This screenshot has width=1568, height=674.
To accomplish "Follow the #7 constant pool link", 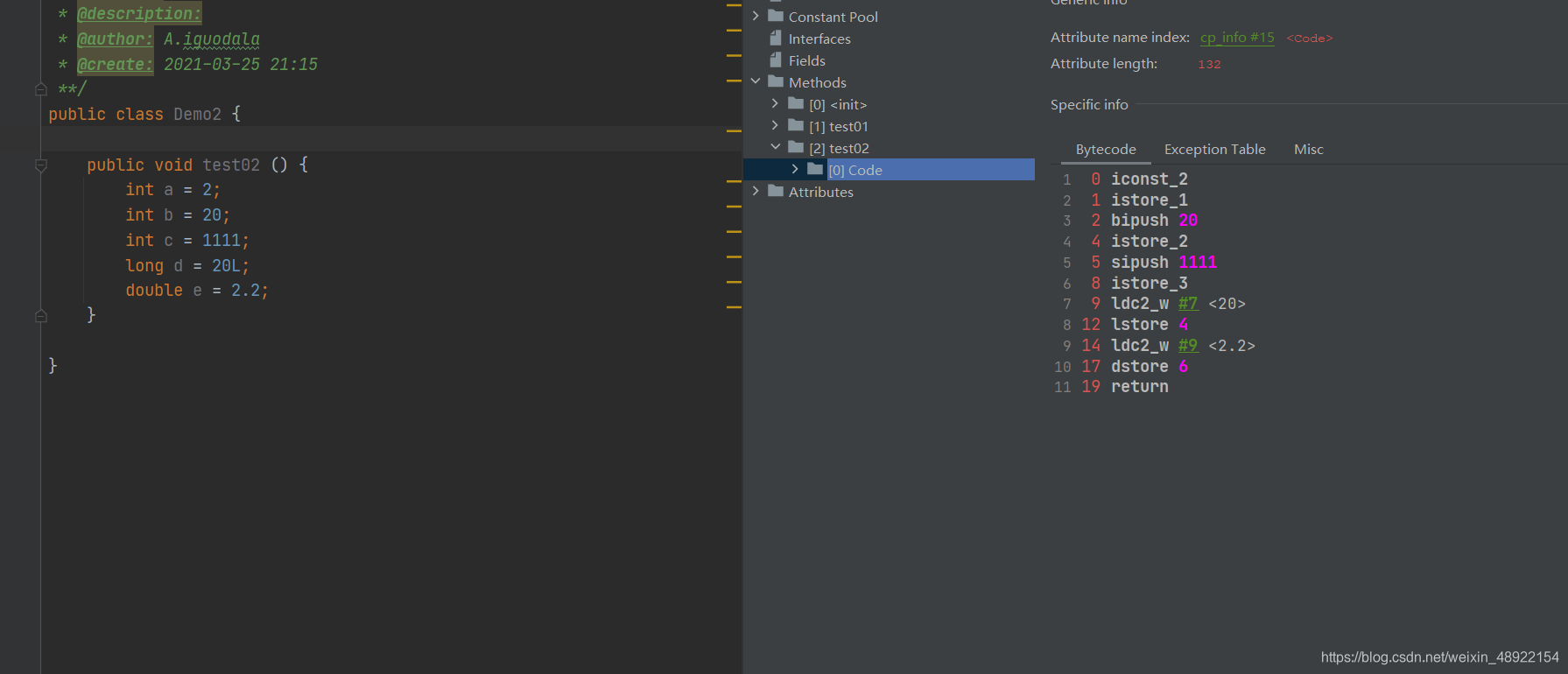I will 1188,304.
